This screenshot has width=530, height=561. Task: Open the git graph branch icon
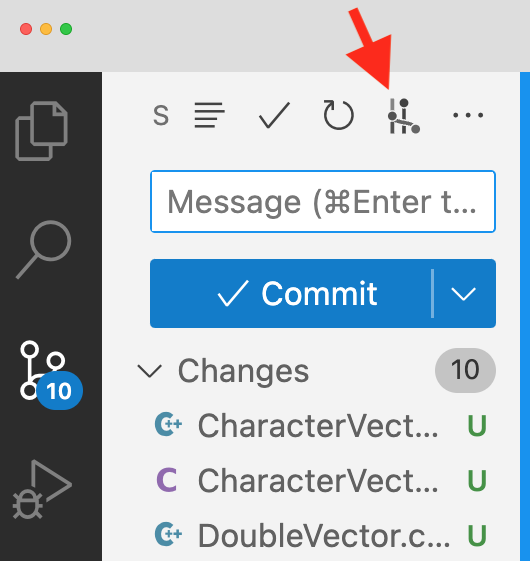pyautogui.click(x=403, y=116)
